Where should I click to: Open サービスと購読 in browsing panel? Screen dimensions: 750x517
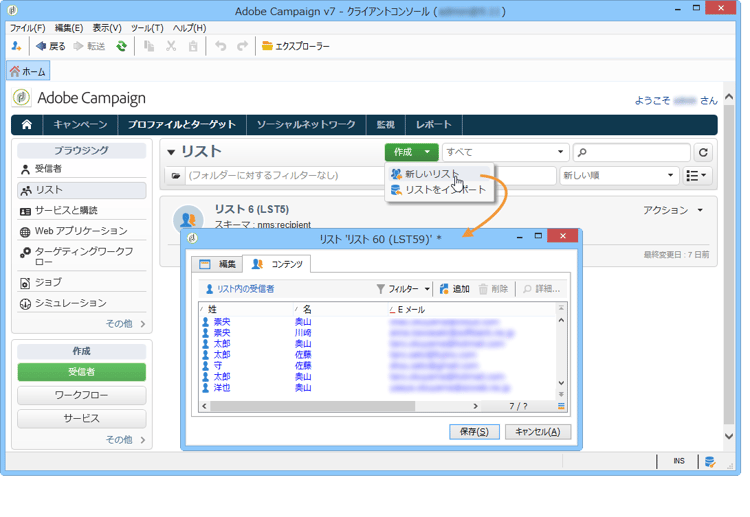coord(82,210)
